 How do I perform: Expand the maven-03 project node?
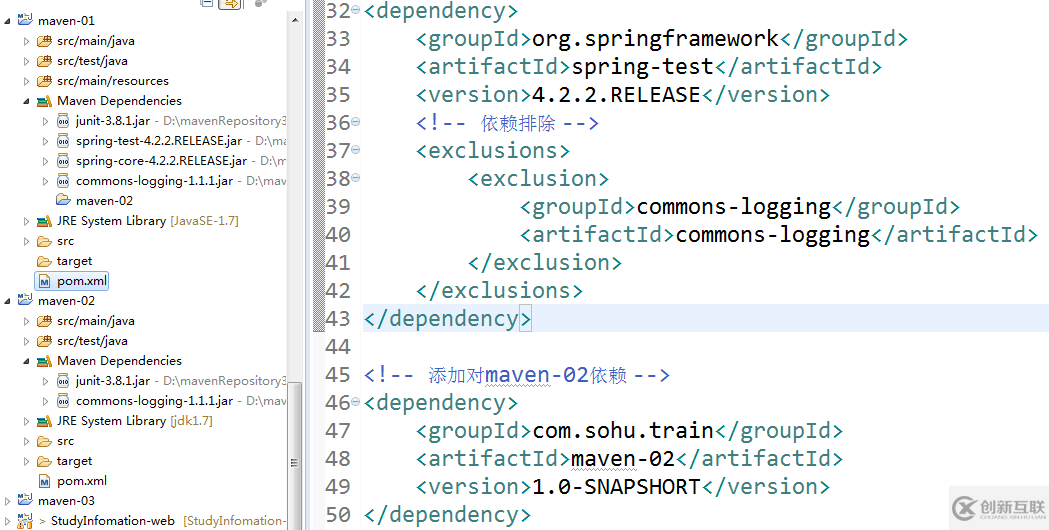point(7,501)
